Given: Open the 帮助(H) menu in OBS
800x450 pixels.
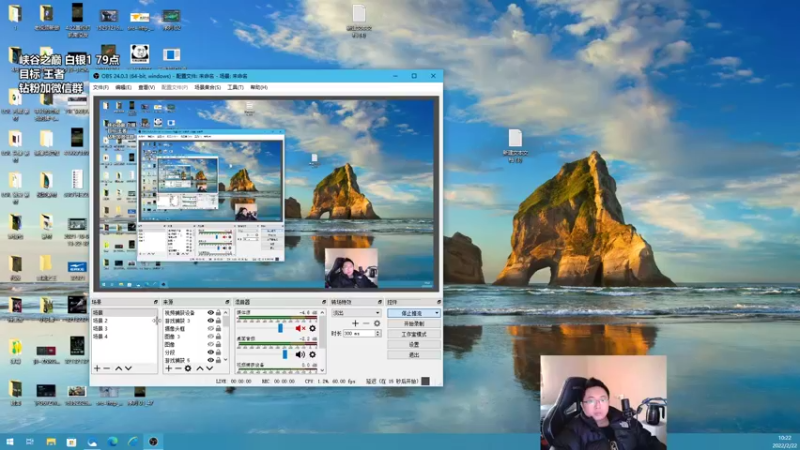Looking at the screenshot, I should click(x=259, y=87).
